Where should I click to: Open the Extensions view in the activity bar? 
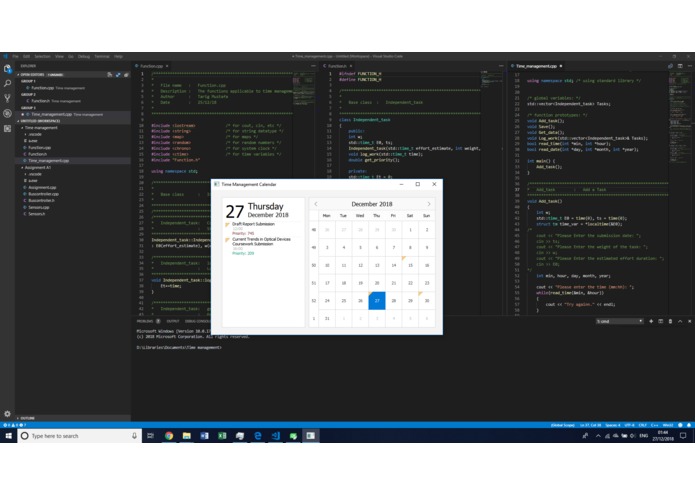pos(7,128)
